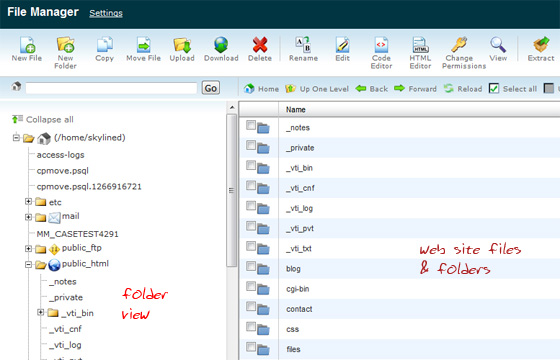Reload the file listing
The height and width of the screenshot is (360, 560).
tap(463, 89)
